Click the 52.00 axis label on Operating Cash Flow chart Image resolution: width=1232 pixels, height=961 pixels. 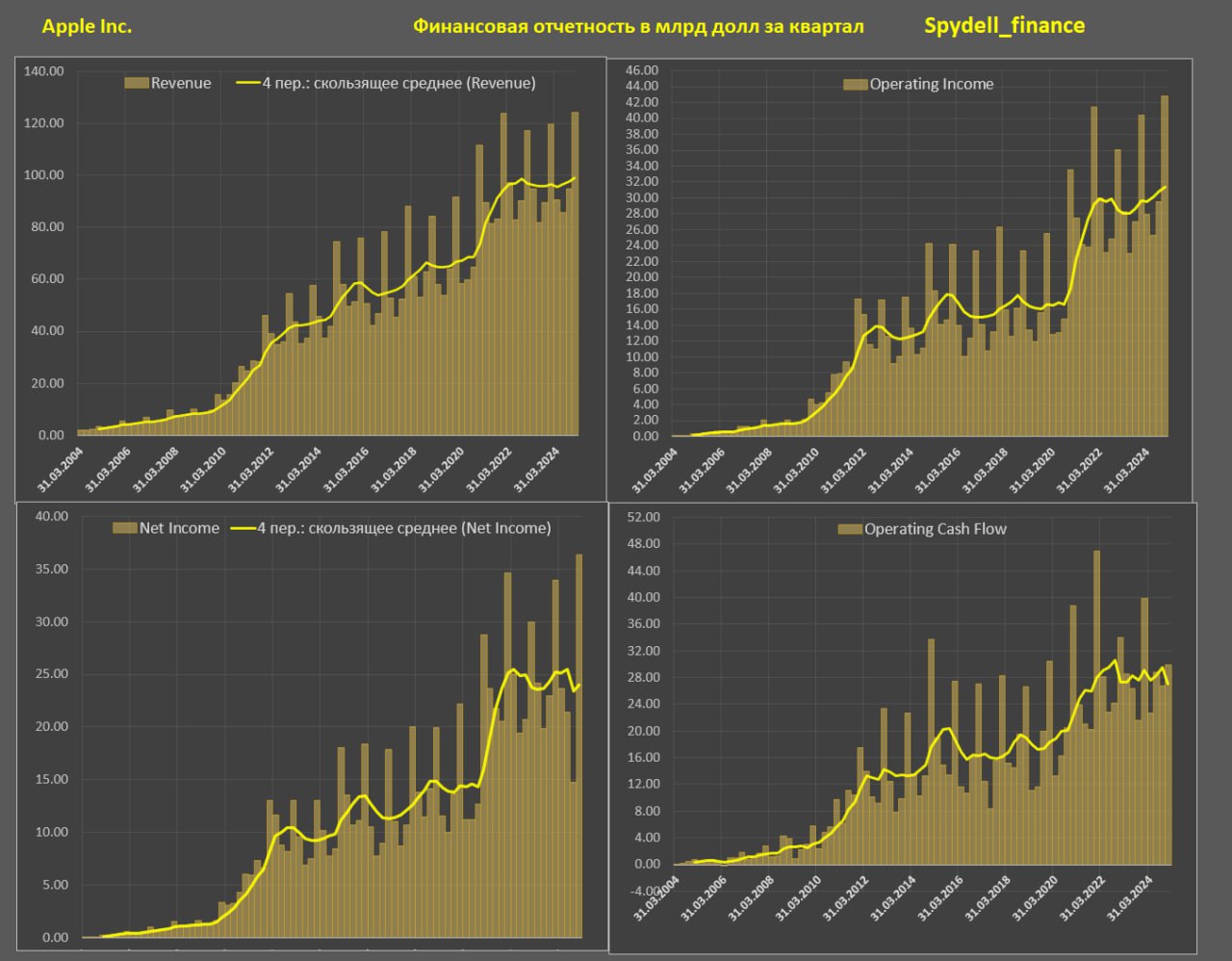(x=642, y=517)
